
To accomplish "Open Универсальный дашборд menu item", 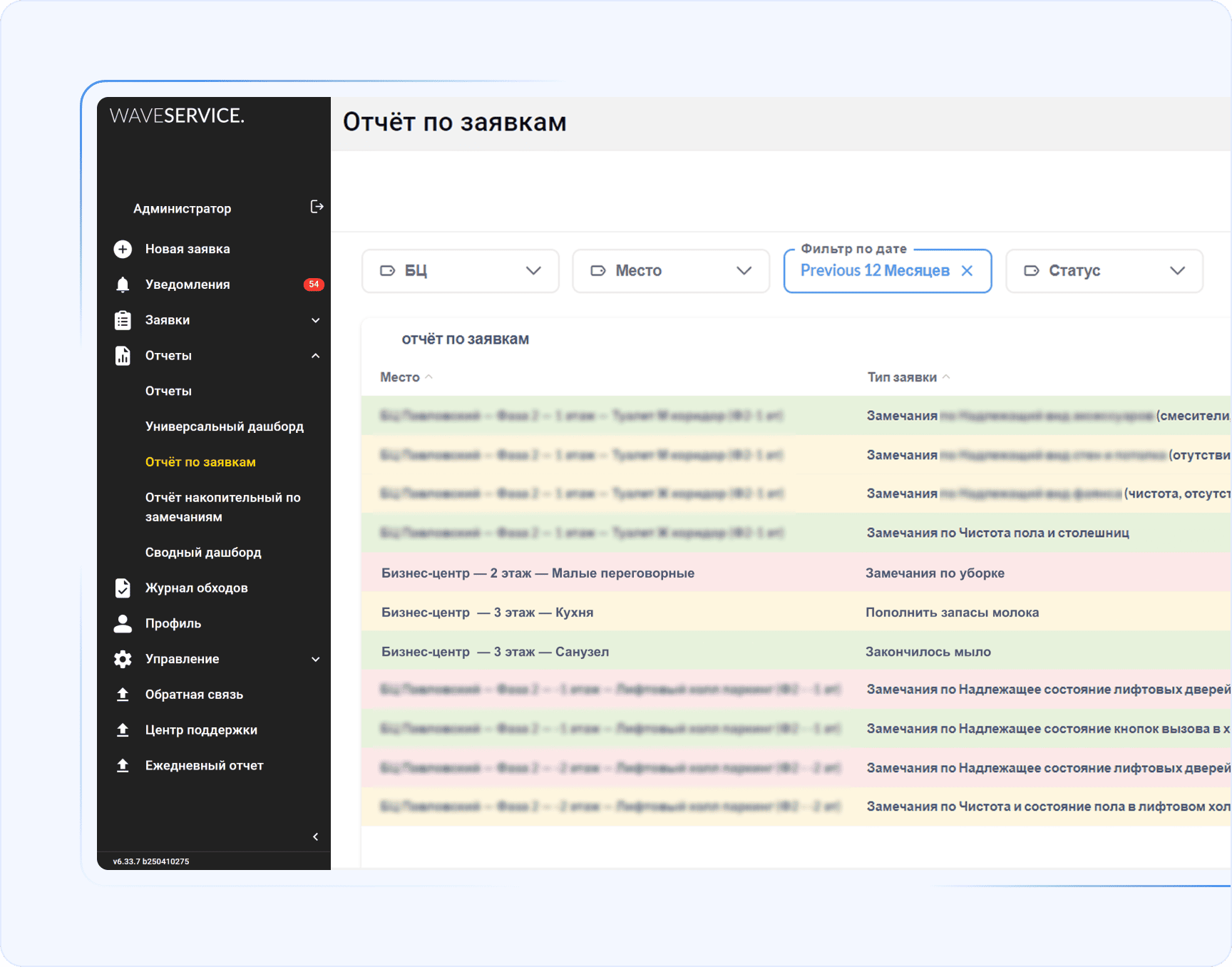I will pos(225,426).
